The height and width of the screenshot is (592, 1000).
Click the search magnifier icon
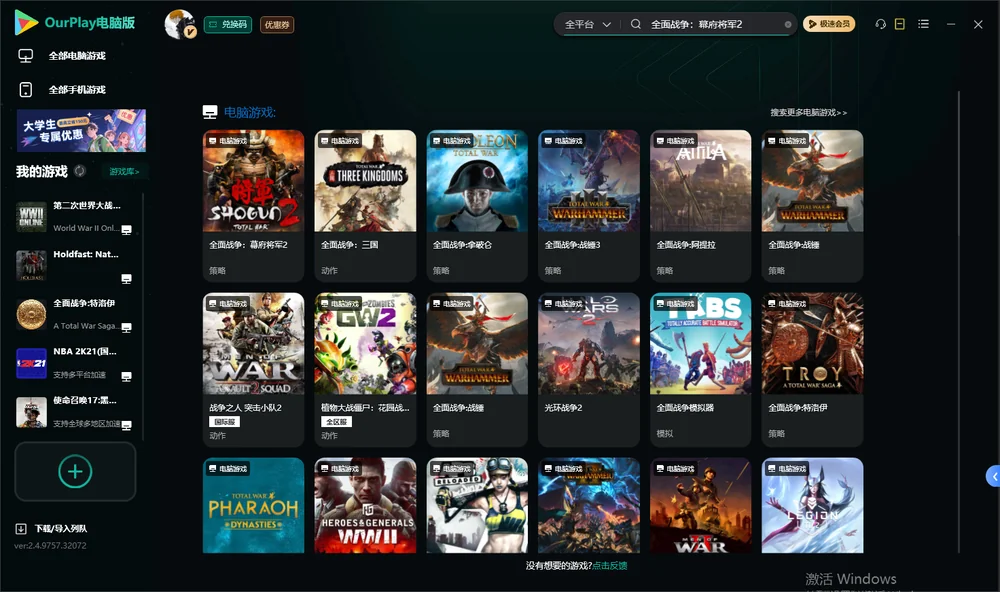636,24
